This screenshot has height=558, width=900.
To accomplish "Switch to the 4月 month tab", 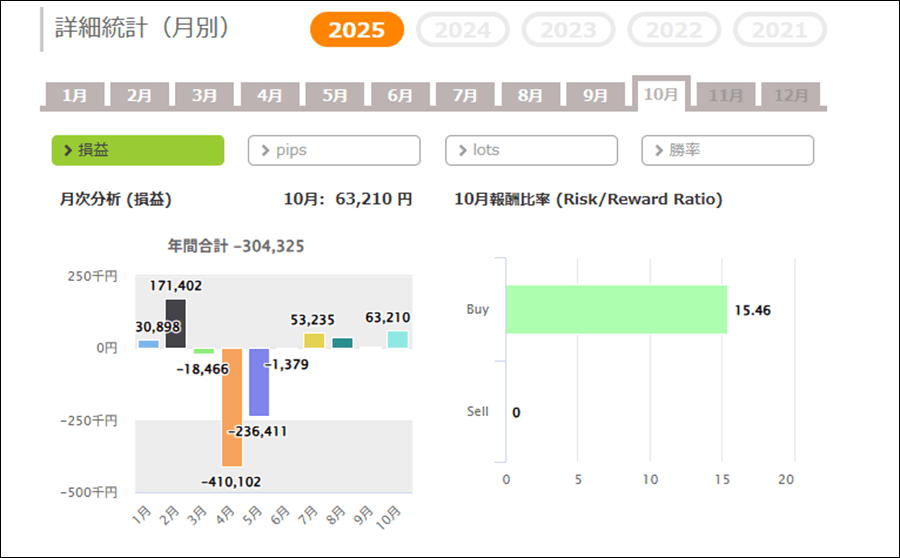I will [x=269, y=95].
